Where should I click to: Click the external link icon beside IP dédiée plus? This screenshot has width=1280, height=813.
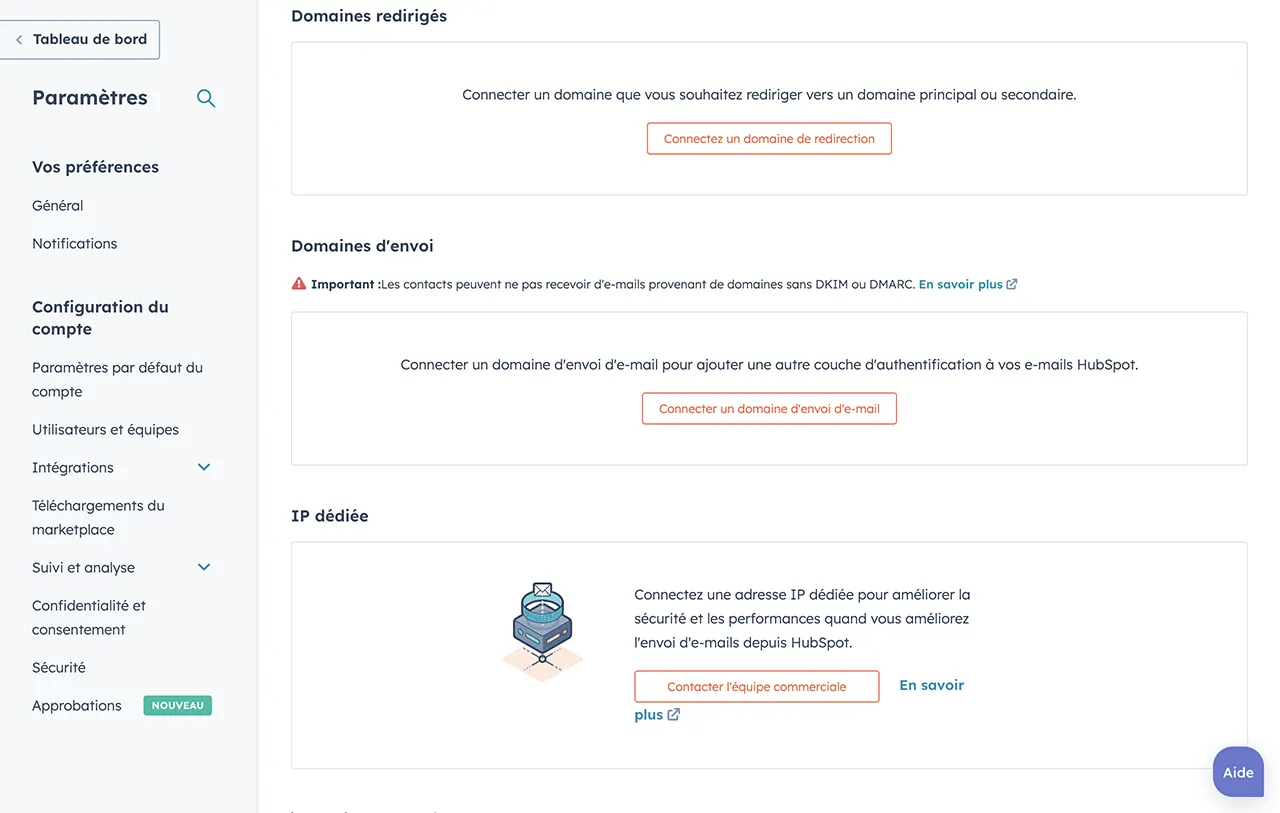(674, 715)
